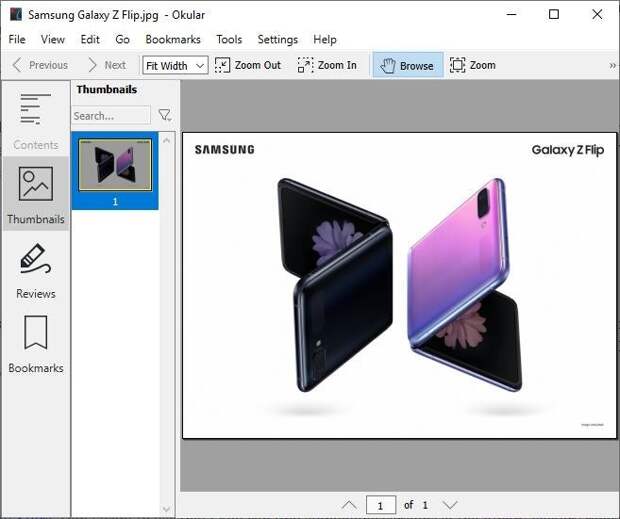This screenshot has height=519, width=620.
Task: Click the 'Thumbnails' panel heading
Action: click(x=107, y=89)
